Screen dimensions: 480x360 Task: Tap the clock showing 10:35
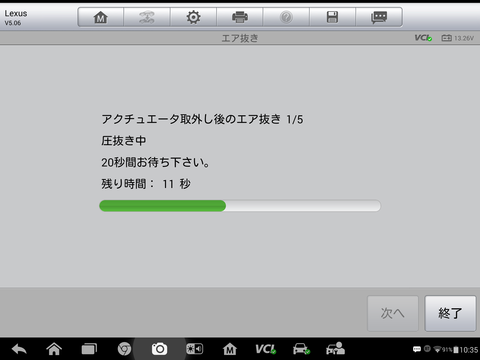pyautogui.click(x=469, y=350)
